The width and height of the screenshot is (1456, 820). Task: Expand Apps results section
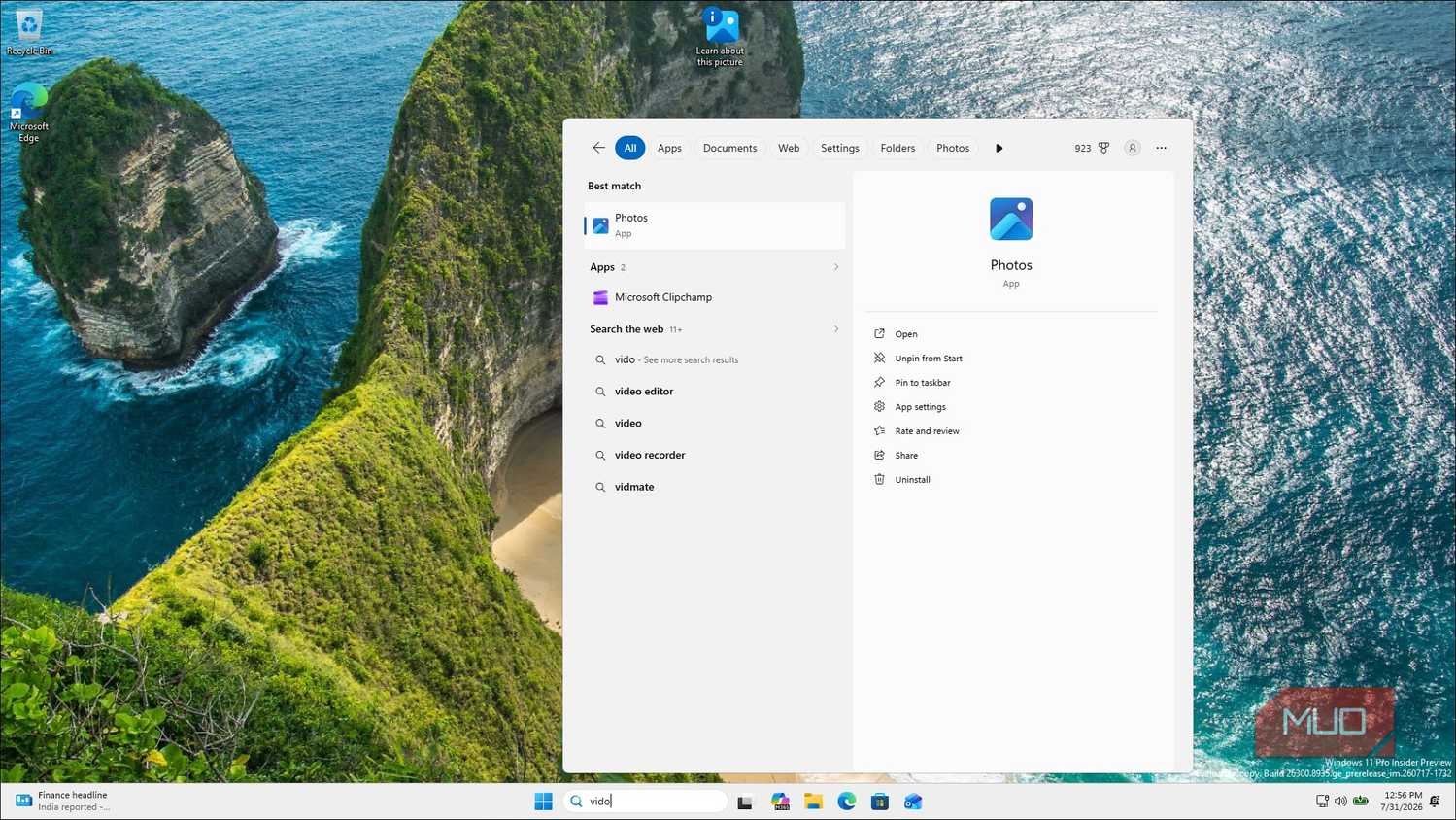835,267
